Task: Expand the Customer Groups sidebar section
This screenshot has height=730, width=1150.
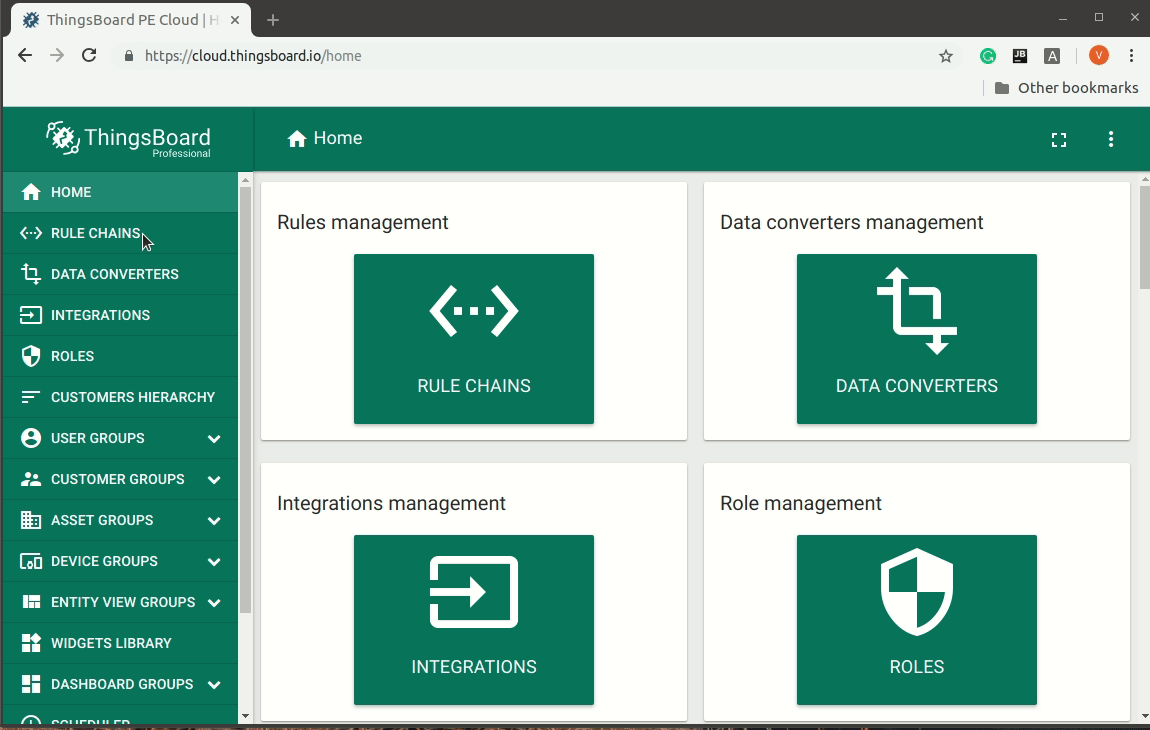Action: pyautogui.click(x=214, y=479)
